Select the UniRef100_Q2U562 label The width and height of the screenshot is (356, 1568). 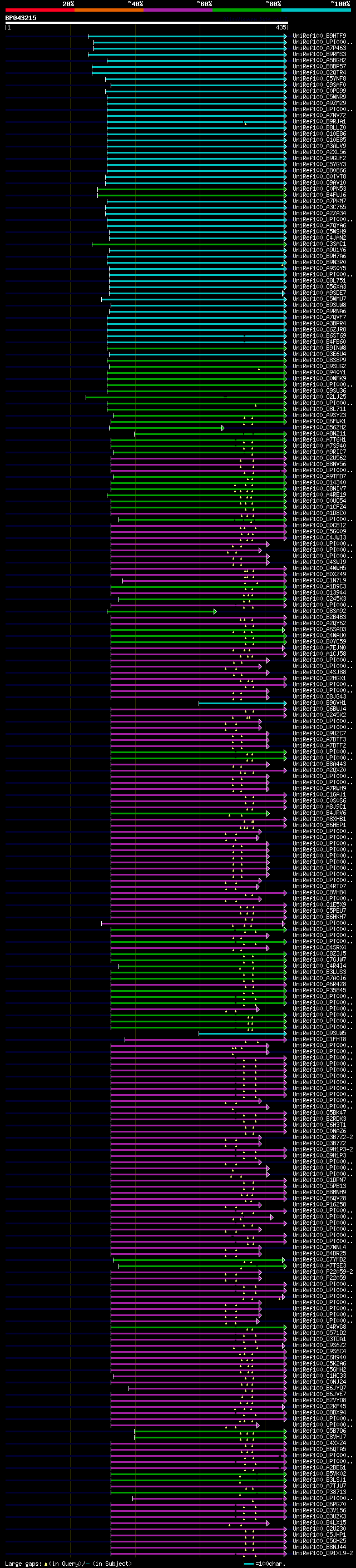(319, 458)
